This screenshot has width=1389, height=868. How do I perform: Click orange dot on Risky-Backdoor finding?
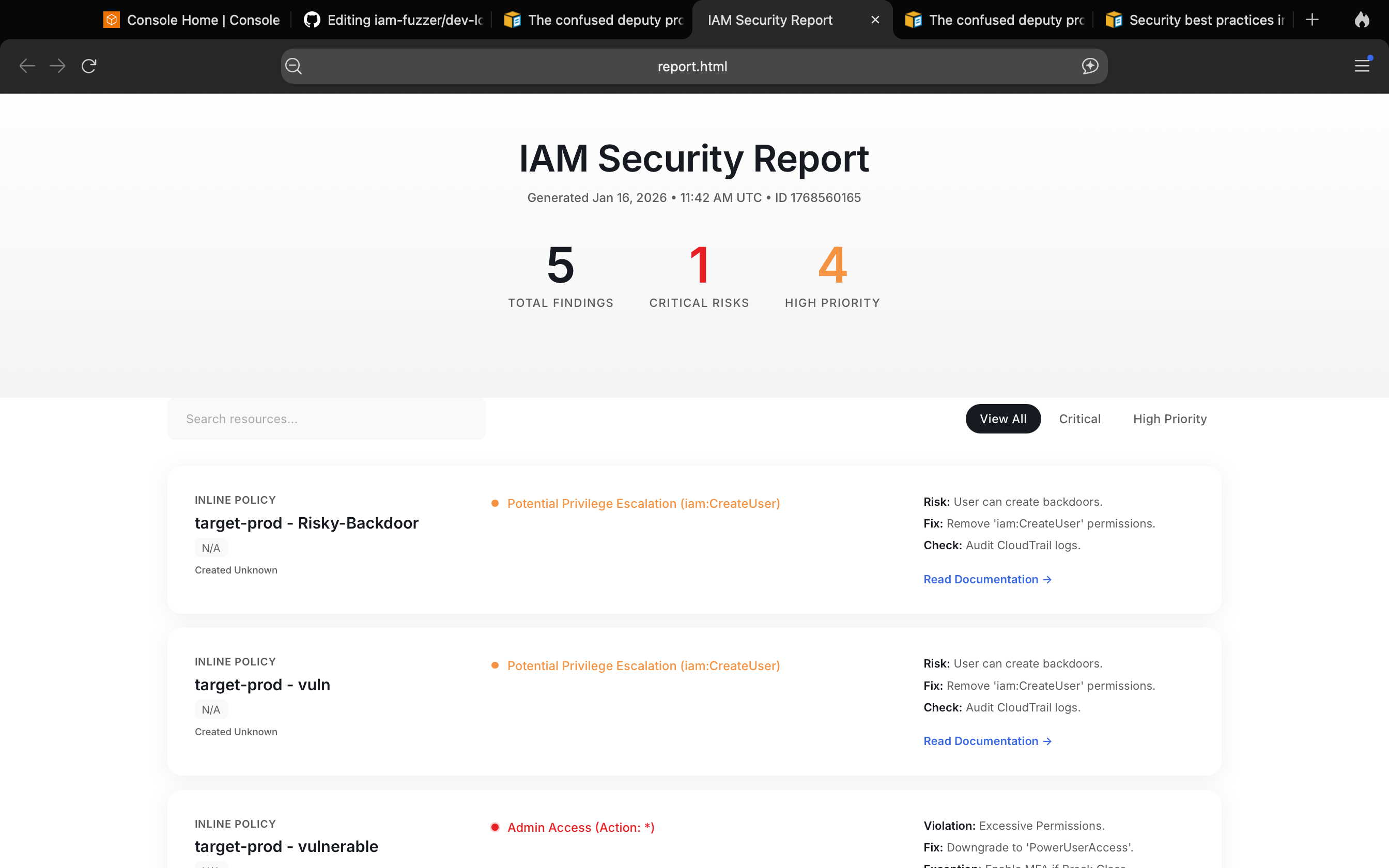[495, 503]
